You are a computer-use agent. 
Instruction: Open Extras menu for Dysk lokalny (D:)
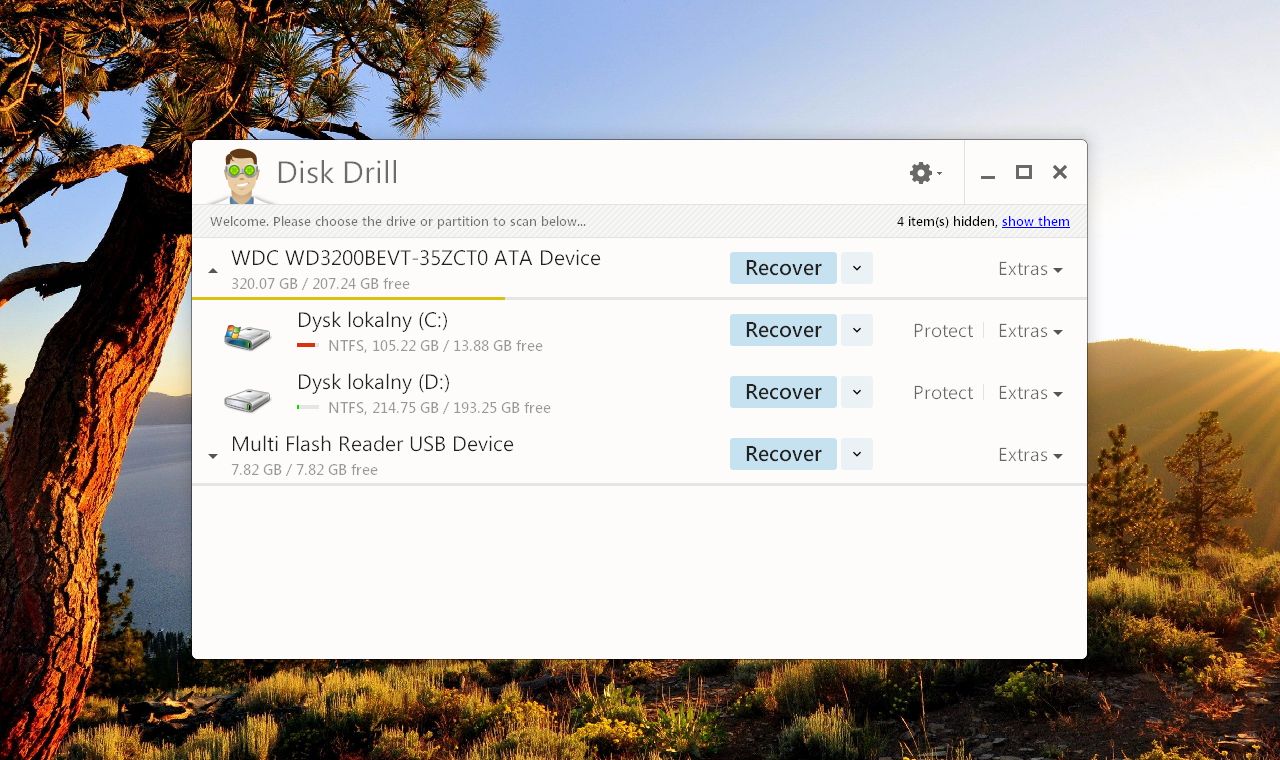(x=1030, y=393)
